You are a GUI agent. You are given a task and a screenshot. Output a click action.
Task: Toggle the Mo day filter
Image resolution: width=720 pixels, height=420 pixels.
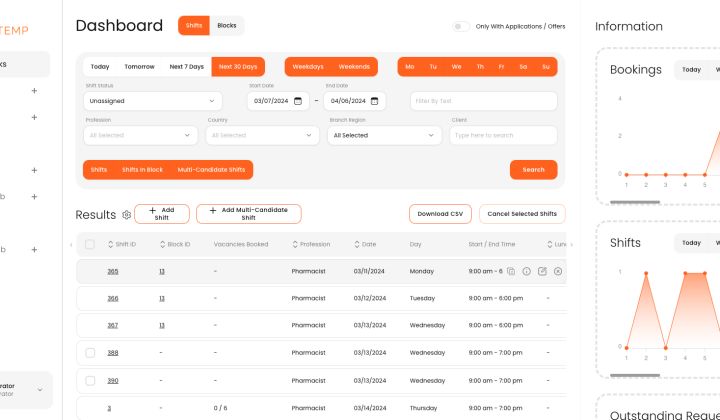(410, 67)
